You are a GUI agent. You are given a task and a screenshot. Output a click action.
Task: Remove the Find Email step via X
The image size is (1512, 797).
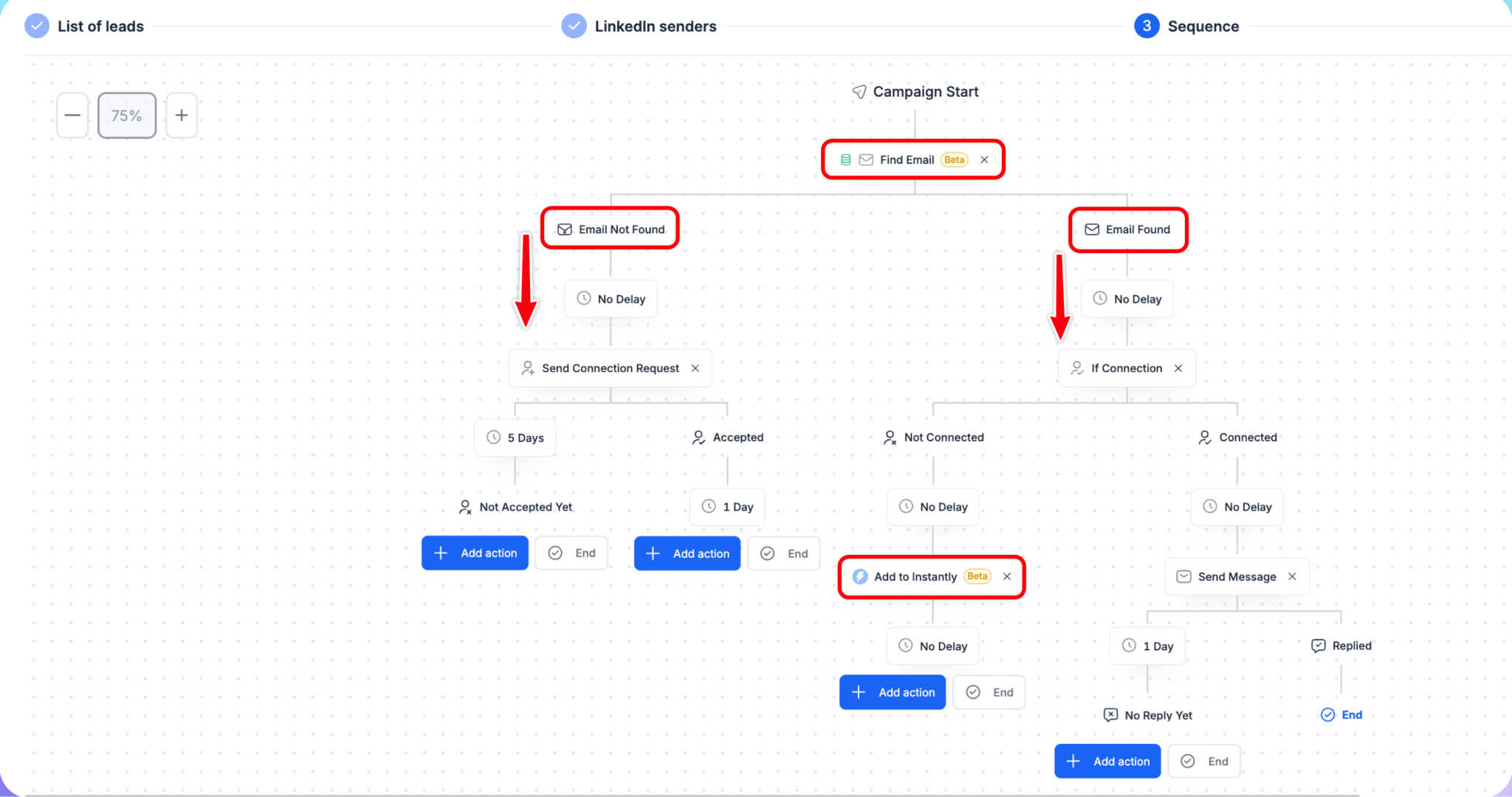[984, 159]
